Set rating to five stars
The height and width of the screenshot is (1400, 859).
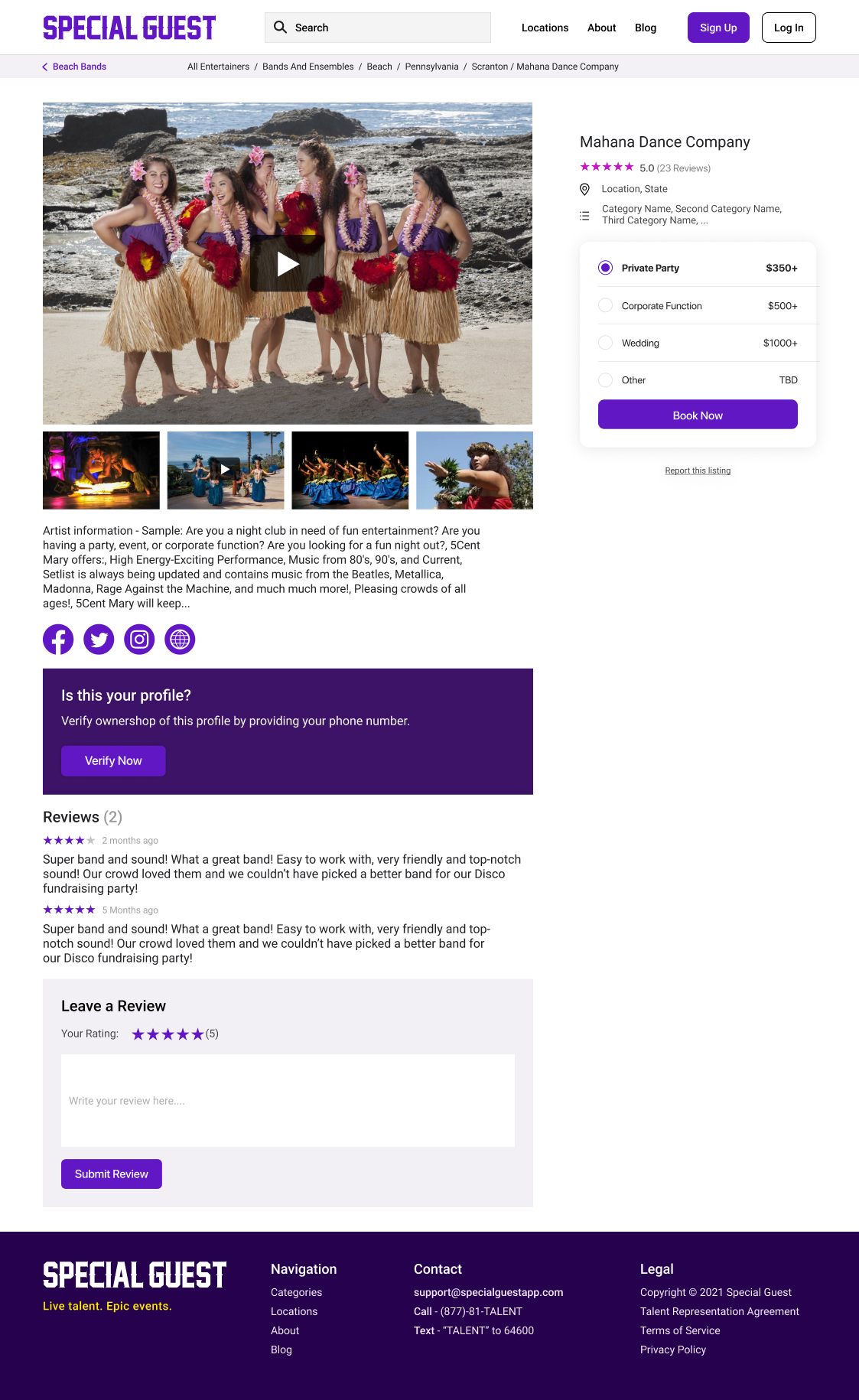pyautogui.click(x=197, y=1034)
